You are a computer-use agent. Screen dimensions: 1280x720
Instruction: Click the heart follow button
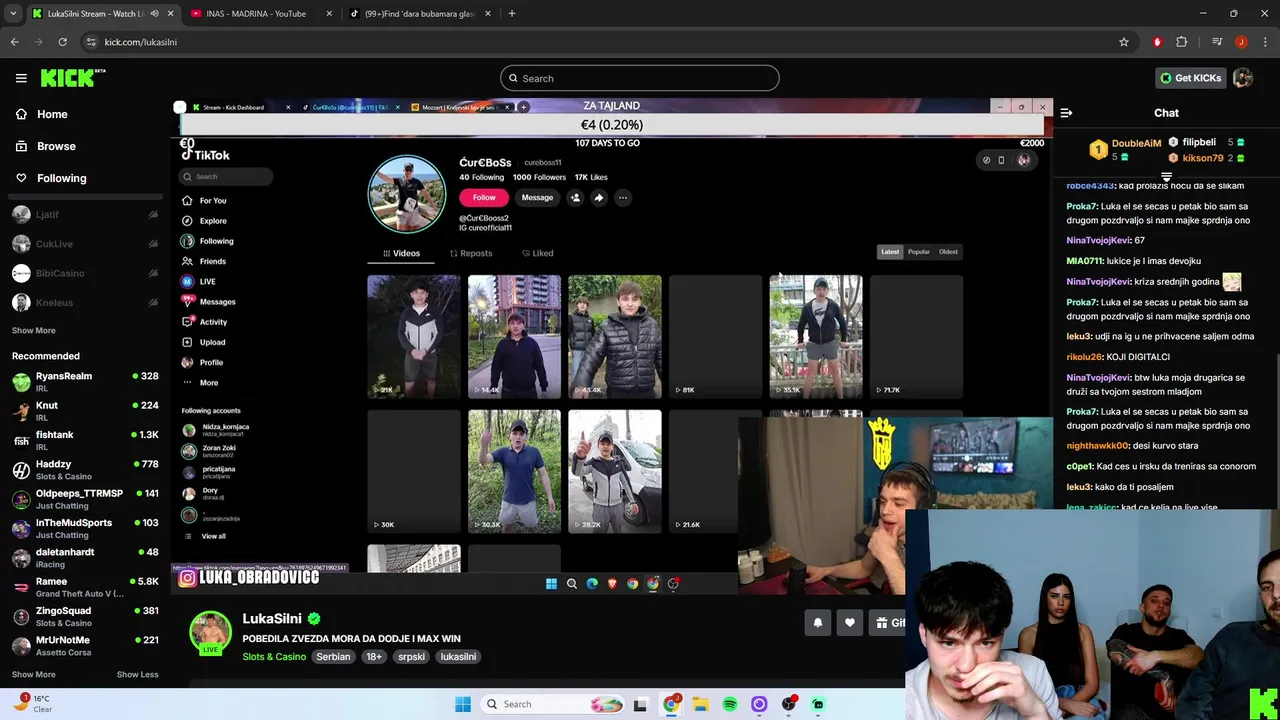pyautogui.click(x=849, y=622)
